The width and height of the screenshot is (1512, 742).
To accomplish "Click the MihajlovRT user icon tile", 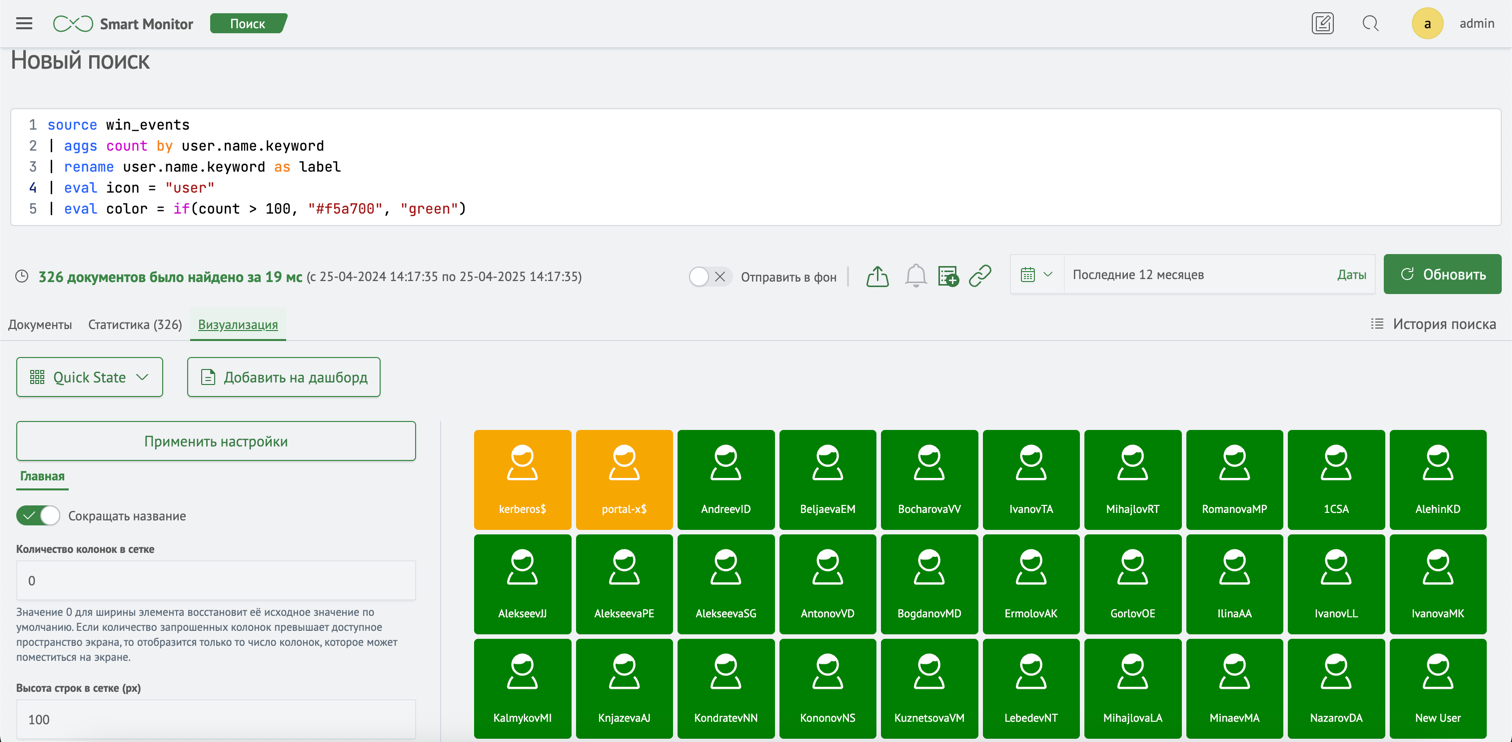I will pyautogui.click(x=1133, y=479).
